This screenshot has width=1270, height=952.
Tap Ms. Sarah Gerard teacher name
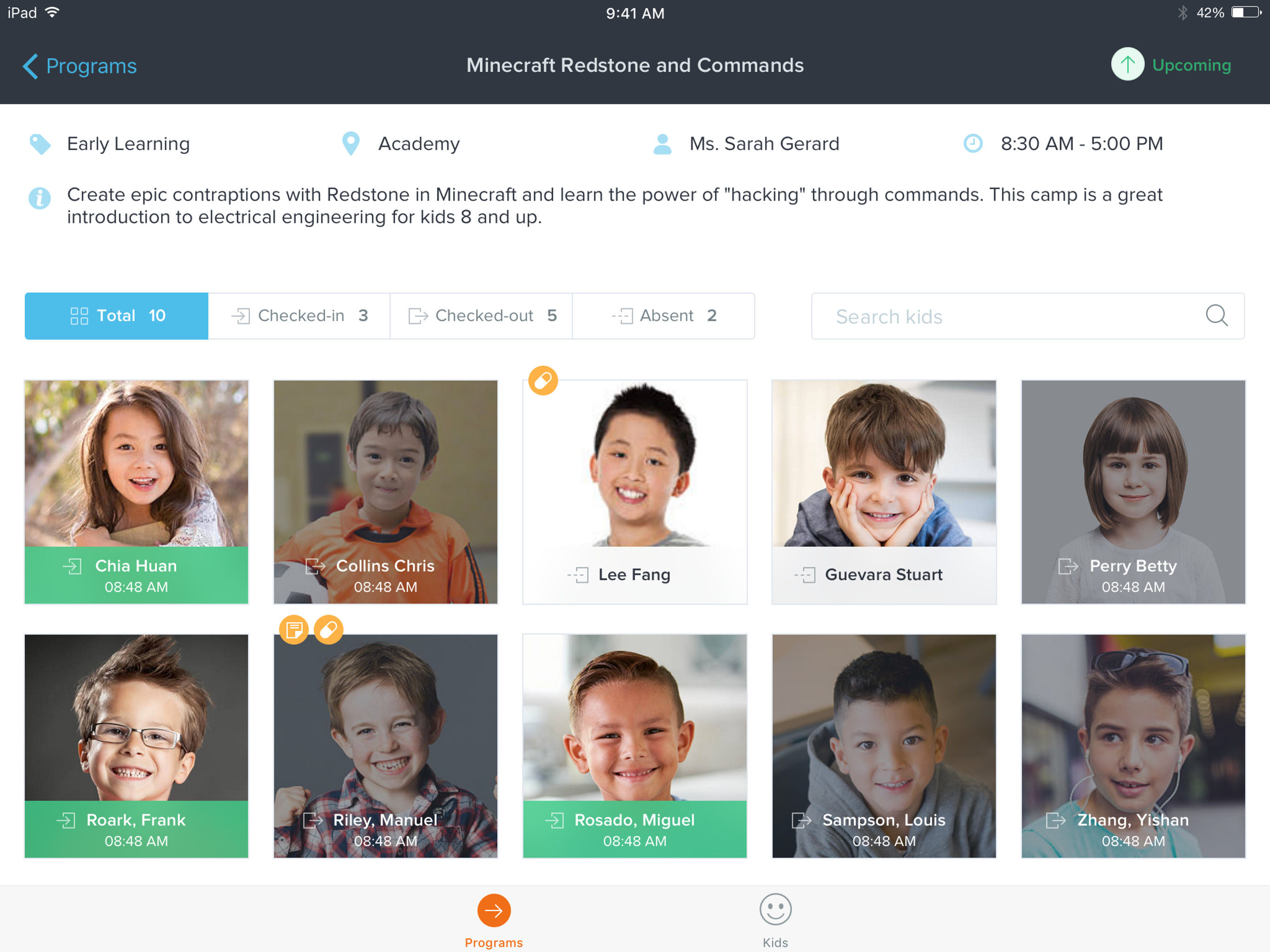[x=764, y=144]
